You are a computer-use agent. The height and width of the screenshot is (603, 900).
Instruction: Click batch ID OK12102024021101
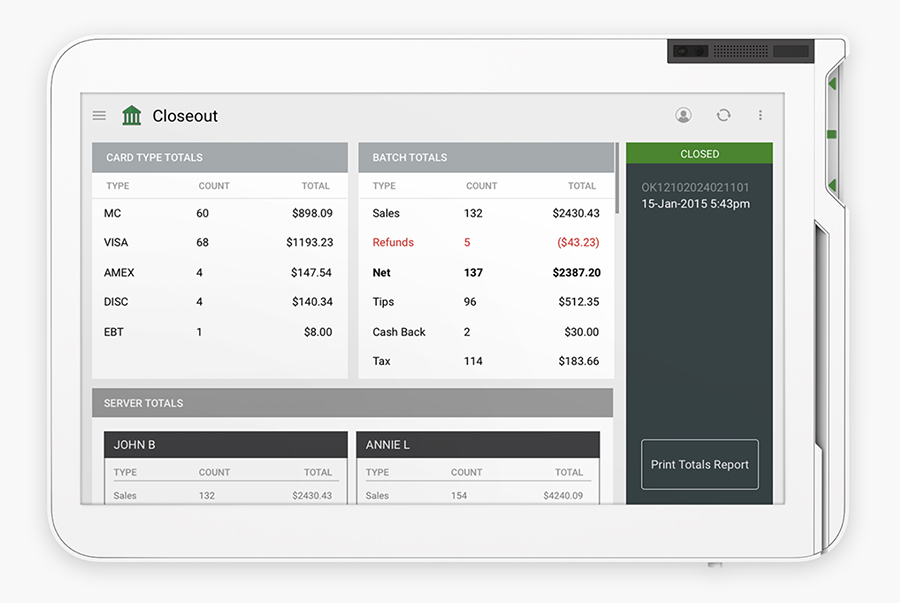point(695,188)
